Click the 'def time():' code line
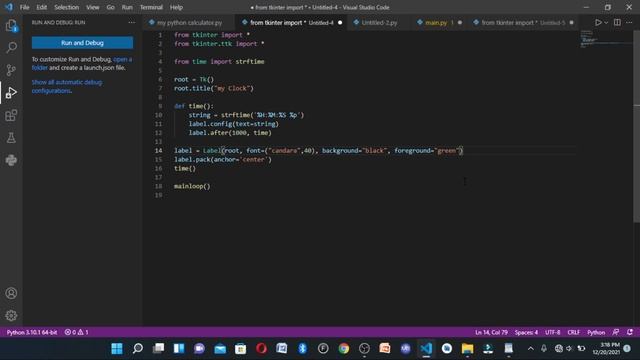The image size is (640, 360). click(193, 106)
